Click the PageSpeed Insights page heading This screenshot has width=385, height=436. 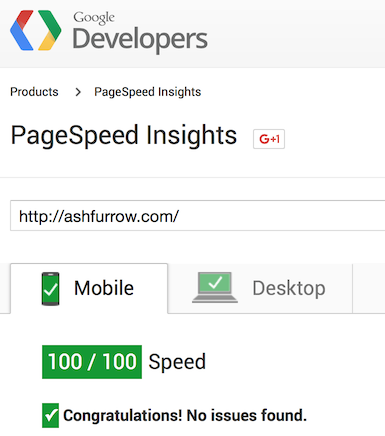click(124, 135)
